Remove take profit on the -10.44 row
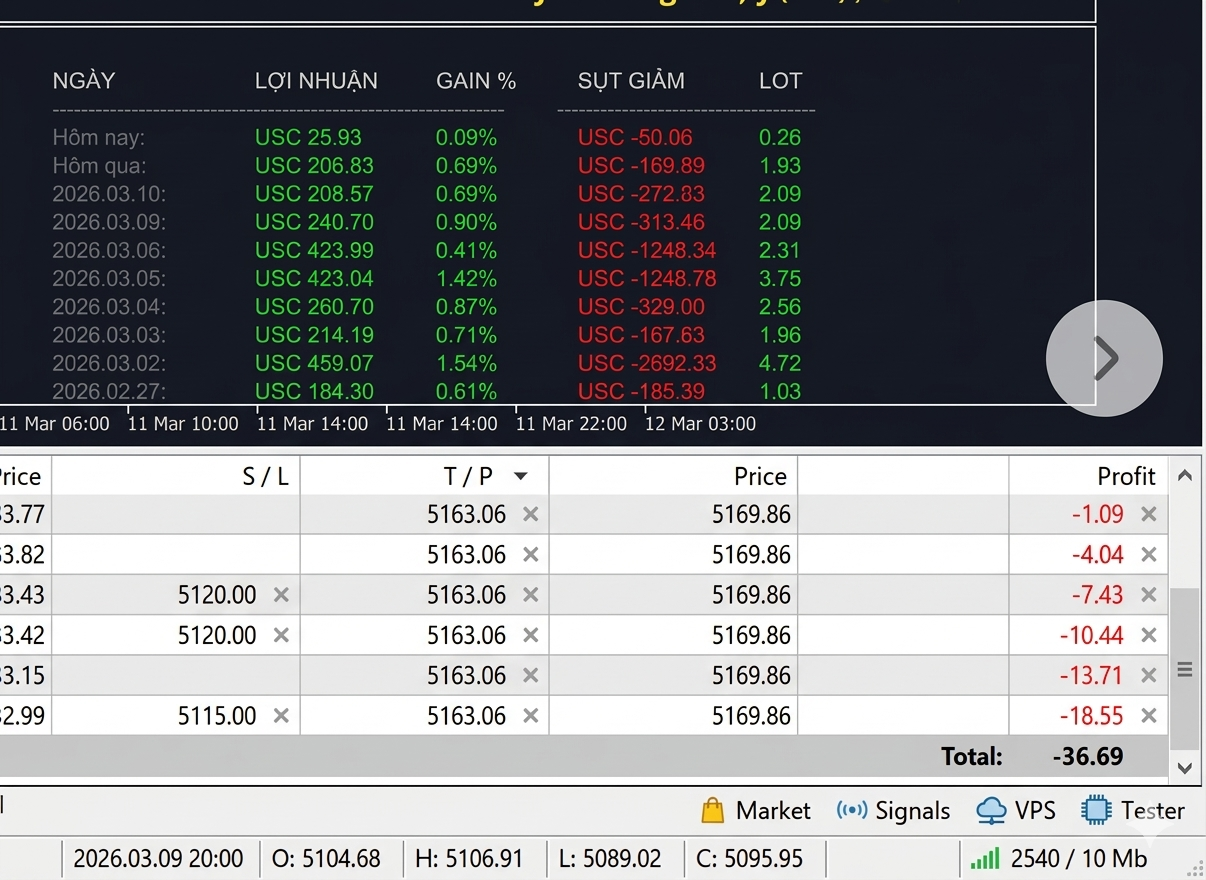 (530, 635)
